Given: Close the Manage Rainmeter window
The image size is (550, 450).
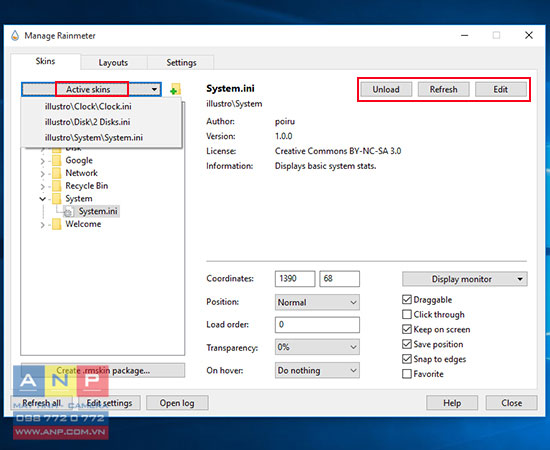Looking at the screenshot, I should point(529,35).
